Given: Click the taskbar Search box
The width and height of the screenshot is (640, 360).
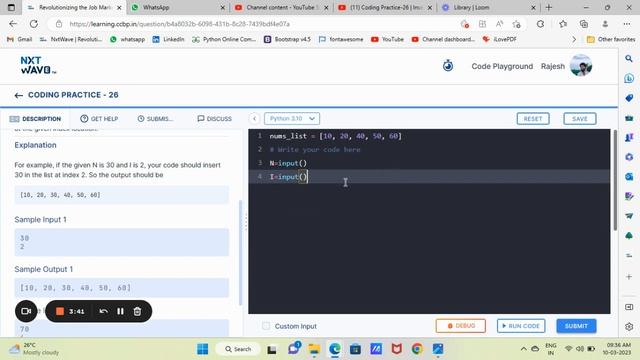Looking at the screenshot, I should [x=238, y=349].
